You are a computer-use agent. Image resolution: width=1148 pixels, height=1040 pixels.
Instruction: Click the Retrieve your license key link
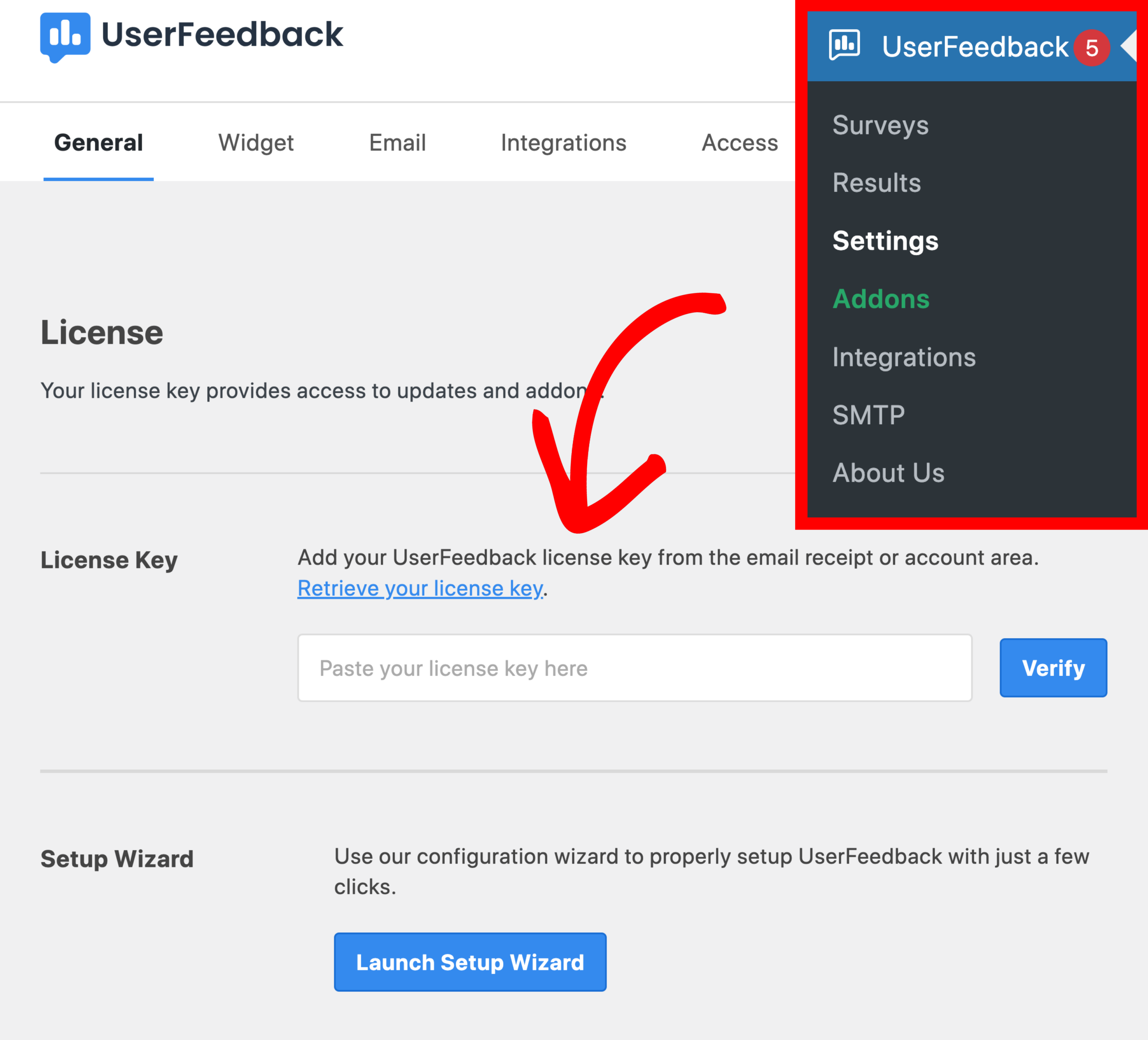click(x=420, y=588)
